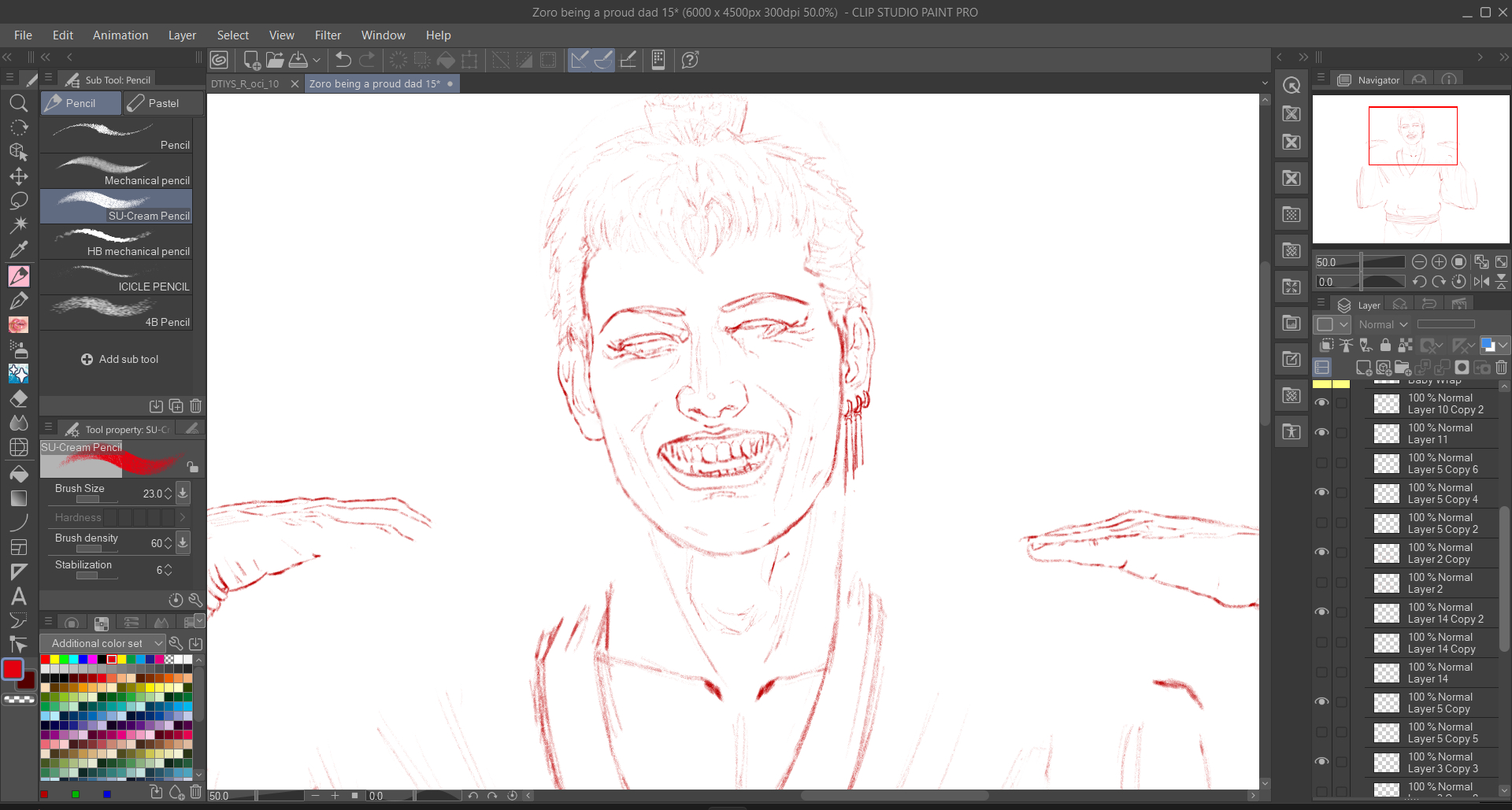The width and height of the screenshot is (1512, 810).
Task: Open the Normal blending mode dropdown
Action: point(1383,324)
